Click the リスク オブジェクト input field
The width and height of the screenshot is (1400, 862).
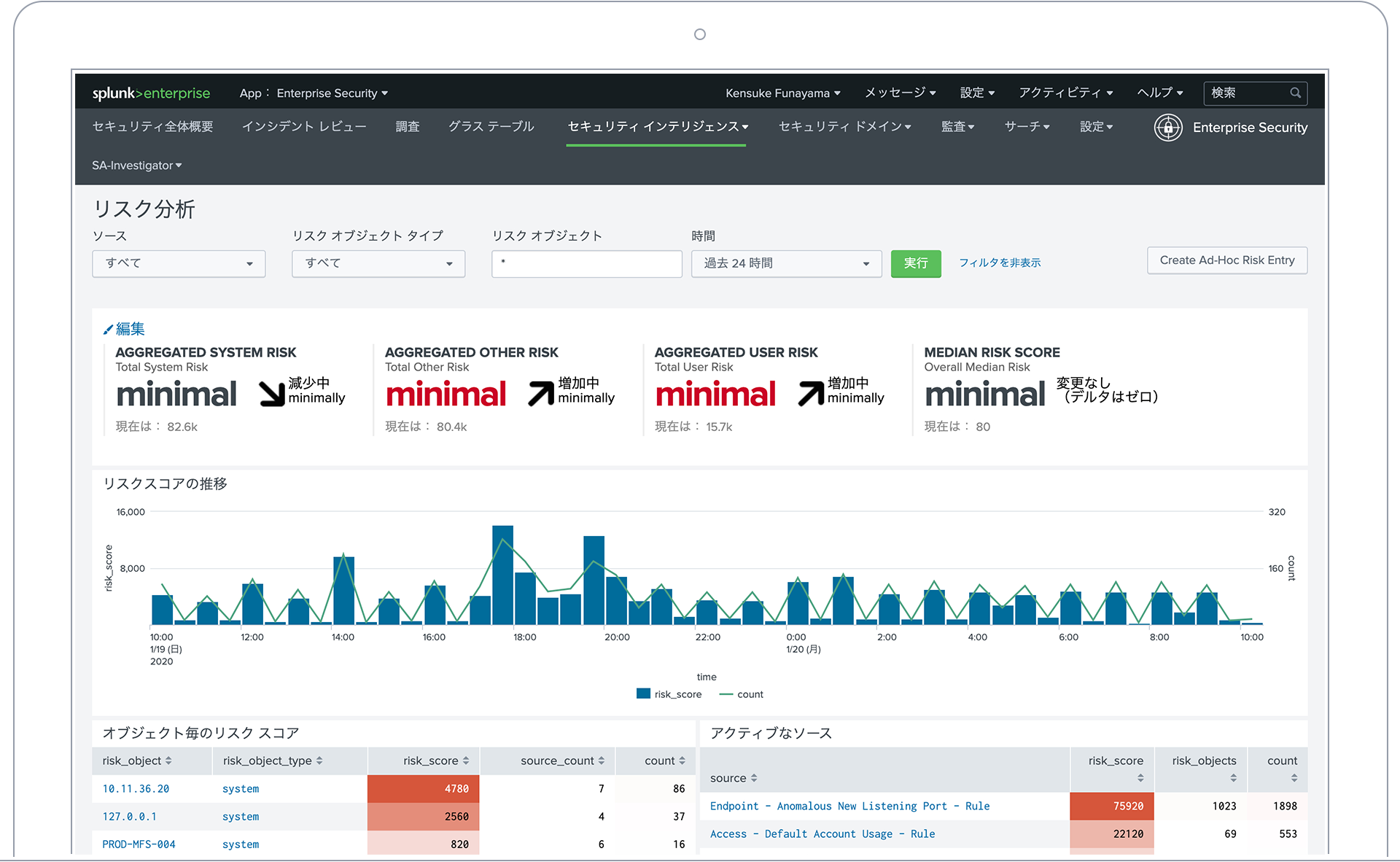click(x=587, y=263)
